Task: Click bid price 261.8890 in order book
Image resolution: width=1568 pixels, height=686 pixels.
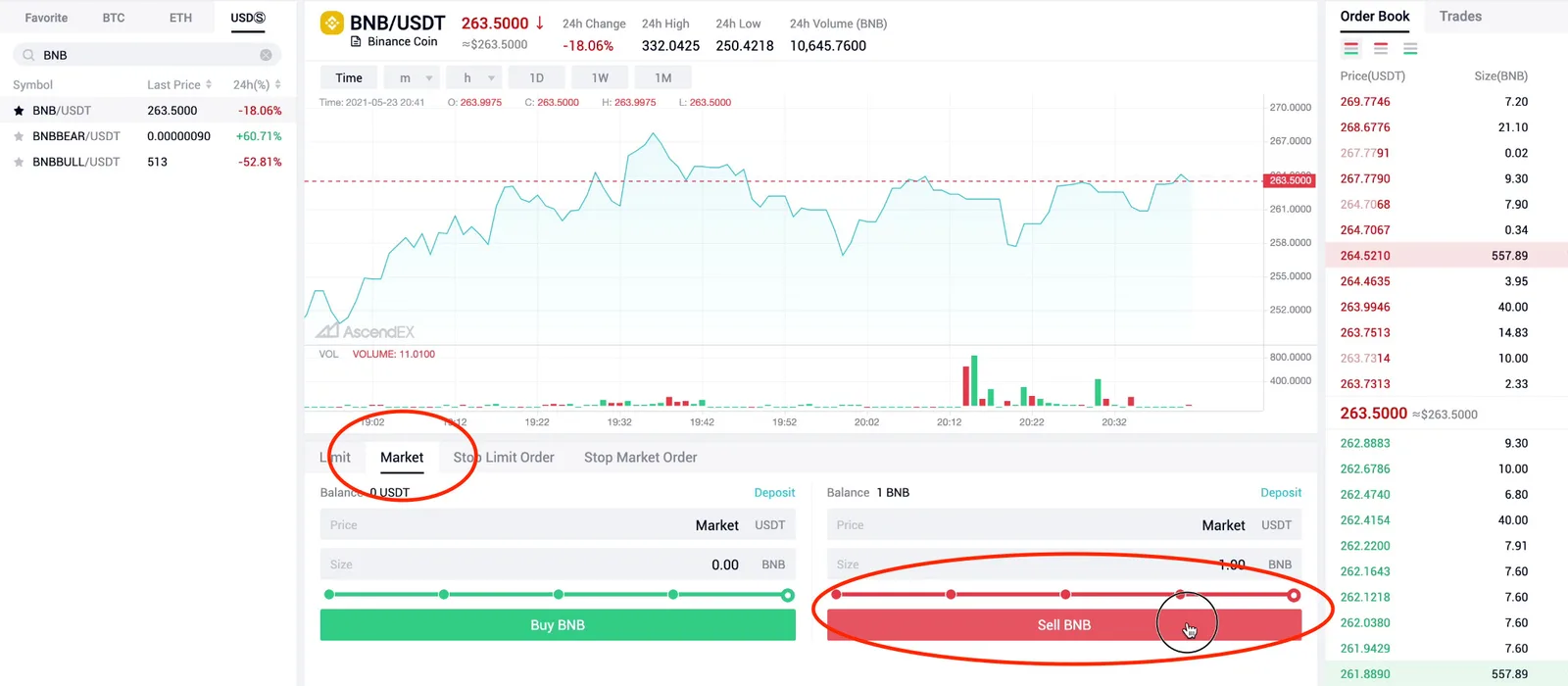Action: pyautogui.click(x=1365, y=674)
